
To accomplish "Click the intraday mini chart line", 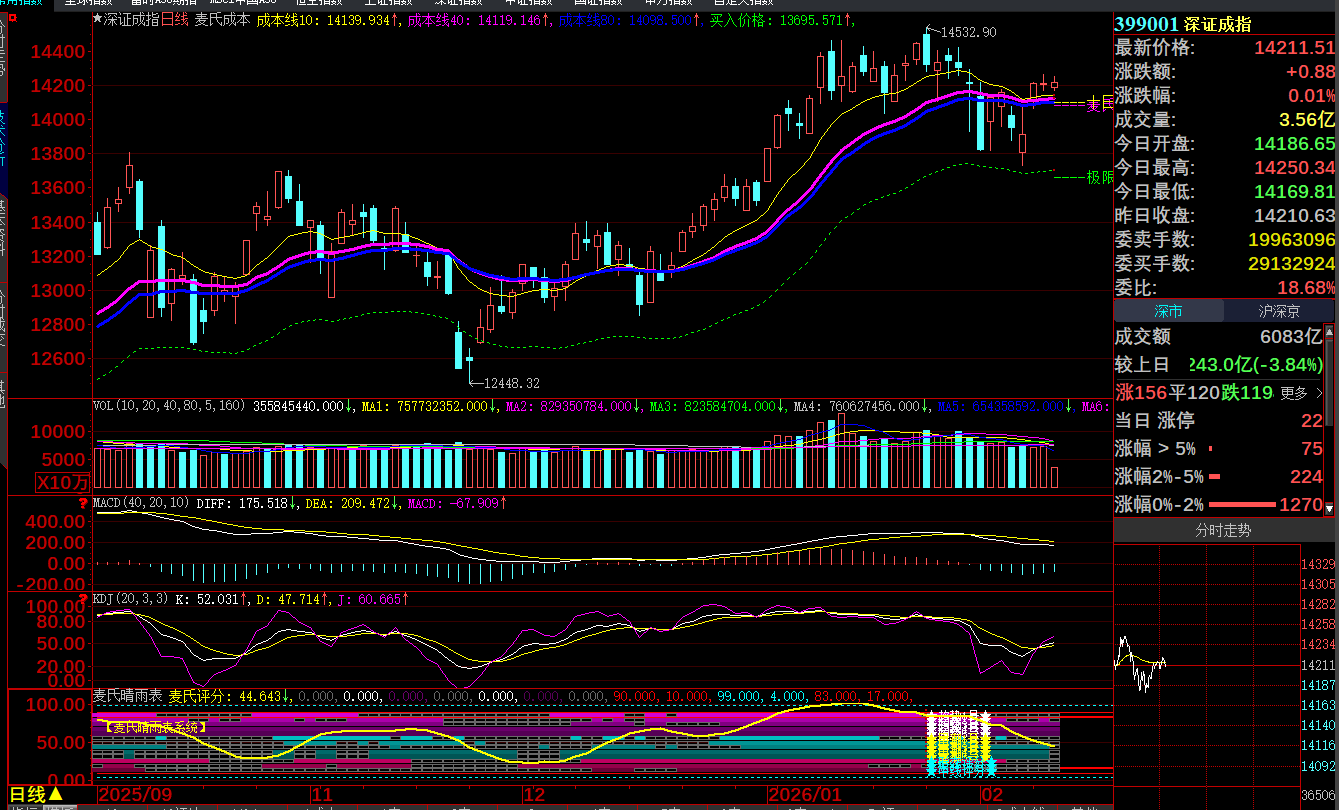I will point(1140,663).
